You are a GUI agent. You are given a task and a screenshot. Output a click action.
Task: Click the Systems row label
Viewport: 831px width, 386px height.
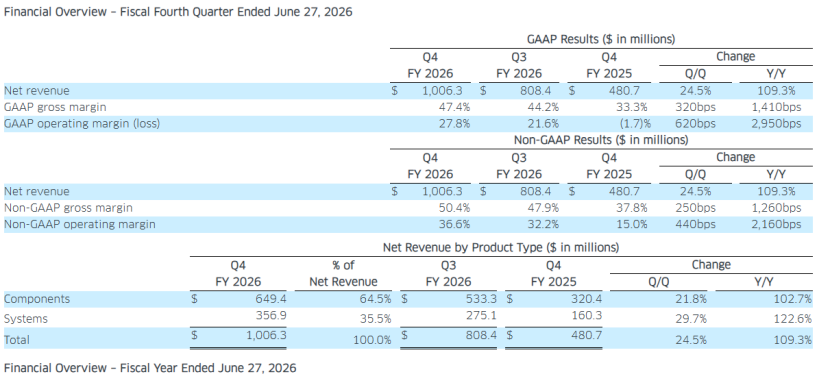(x=25, y=319)
